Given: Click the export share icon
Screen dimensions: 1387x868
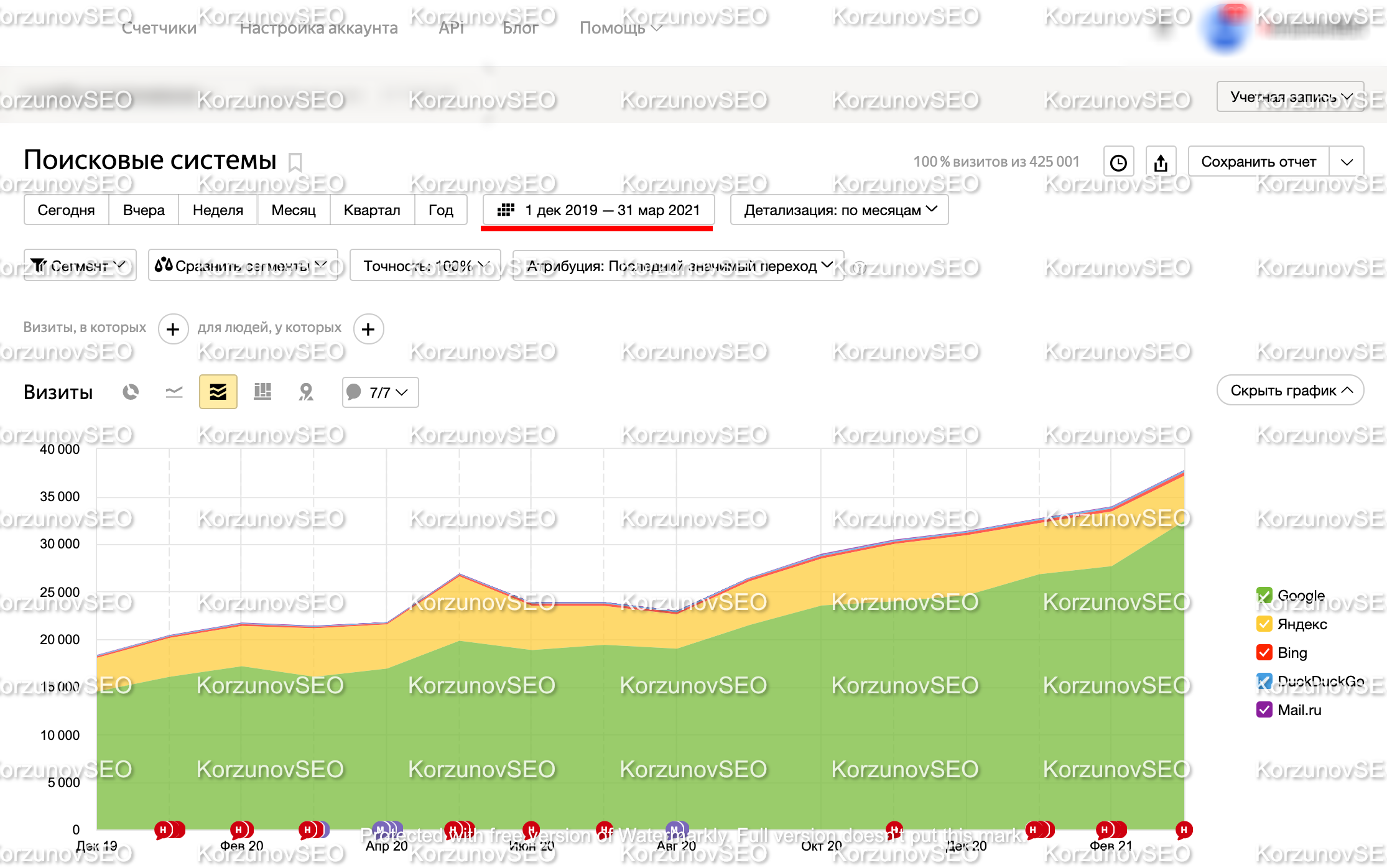Looking at the screenshot, I should pyautogui.click(x=1161, y=162).
